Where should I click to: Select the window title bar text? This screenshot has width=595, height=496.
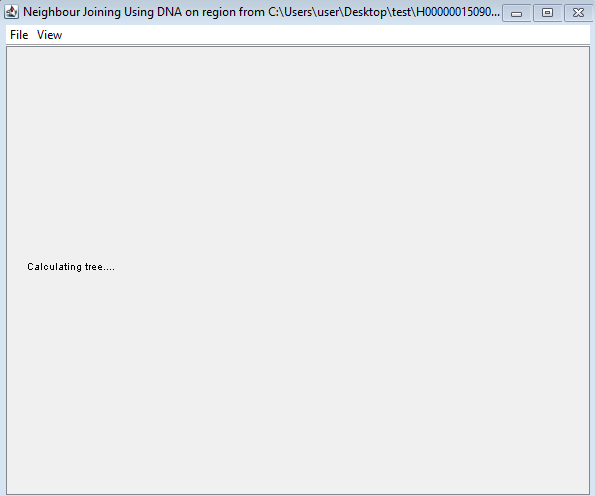pos(261,12)
